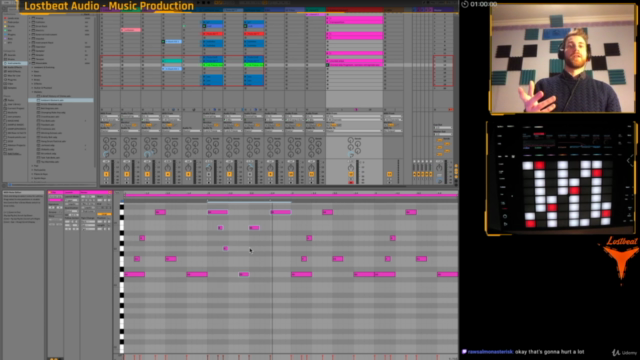This screenshot has height=360, width=640.
Task: Expand the Pad preset folder
Action: (x=33, y=166)
